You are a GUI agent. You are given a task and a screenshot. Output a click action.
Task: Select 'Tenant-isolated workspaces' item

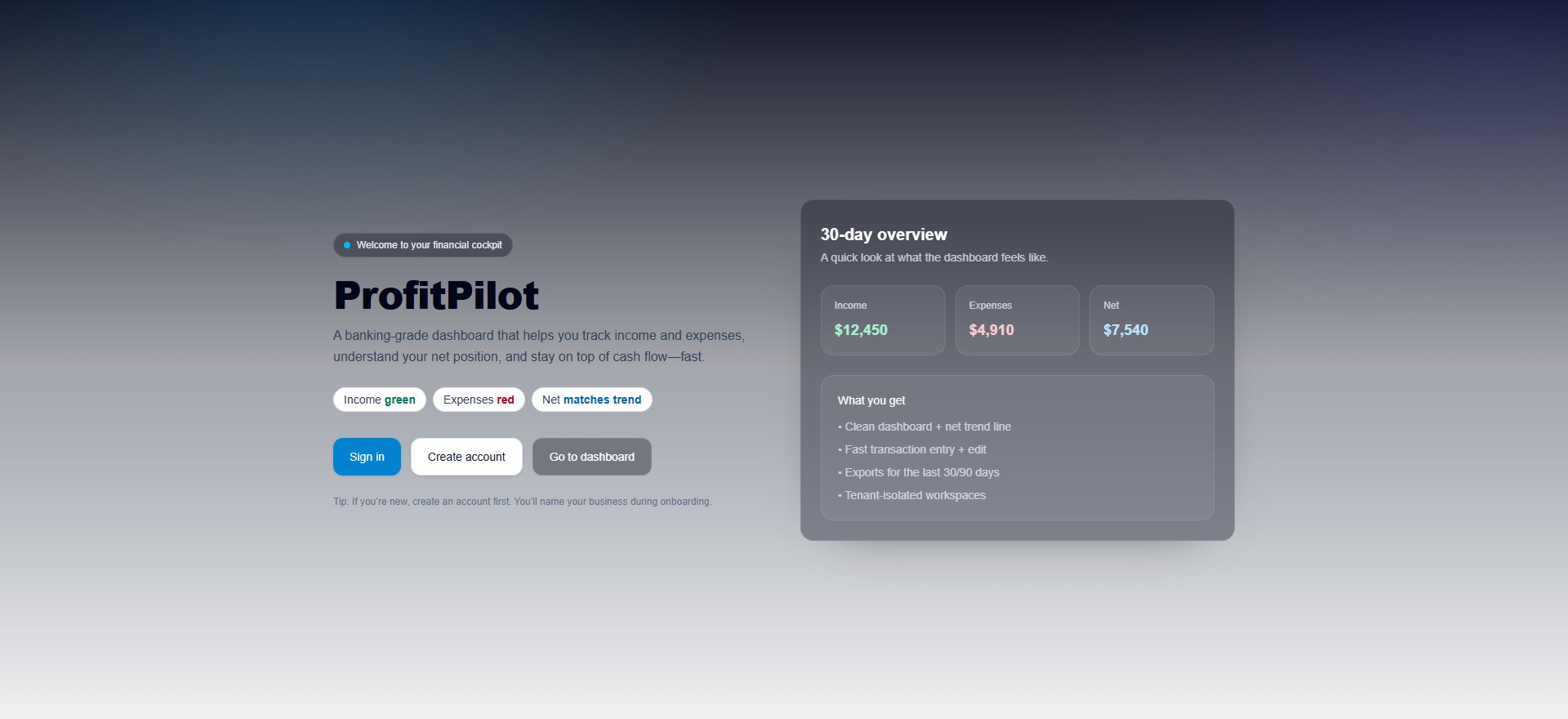[x=912, y=494]
